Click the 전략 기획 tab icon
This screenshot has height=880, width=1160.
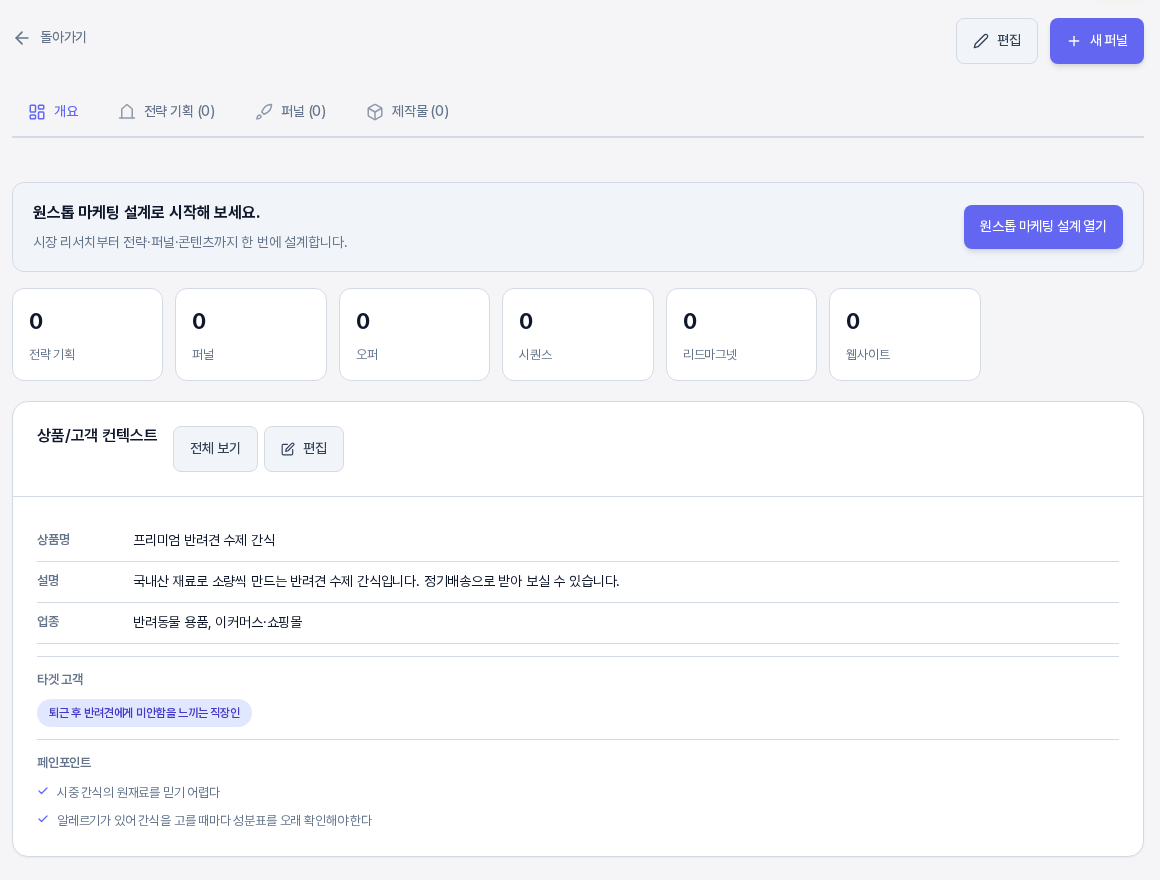(x=127, y=112)
